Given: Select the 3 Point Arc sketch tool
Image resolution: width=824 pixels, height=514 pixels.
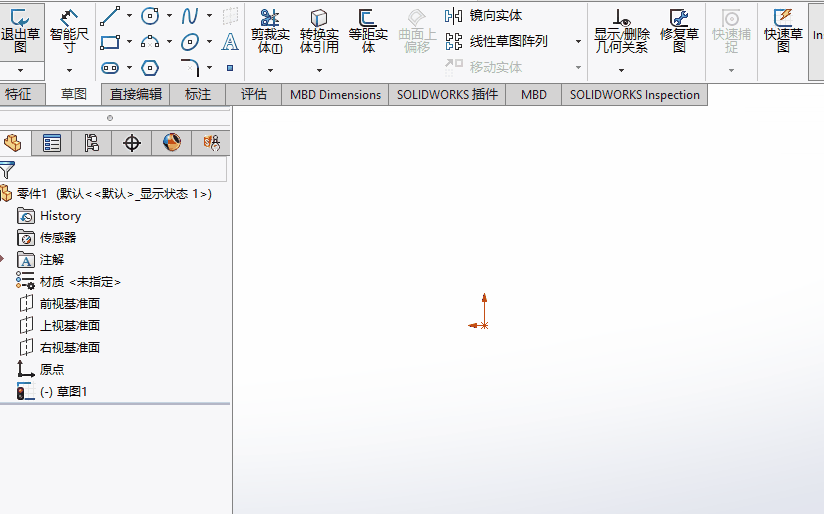Looking at the screenshot, I should [150, 42].
